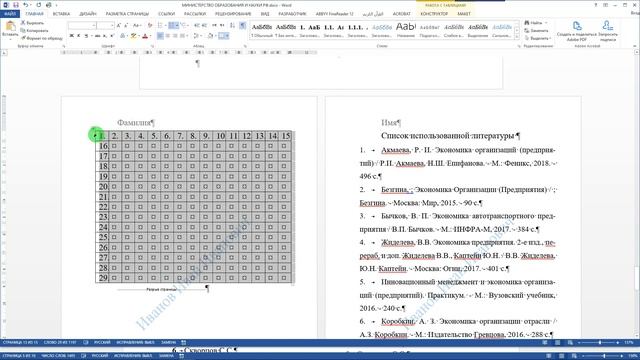Undo the last action
The image size is (640, 360).
click(25, 5)
